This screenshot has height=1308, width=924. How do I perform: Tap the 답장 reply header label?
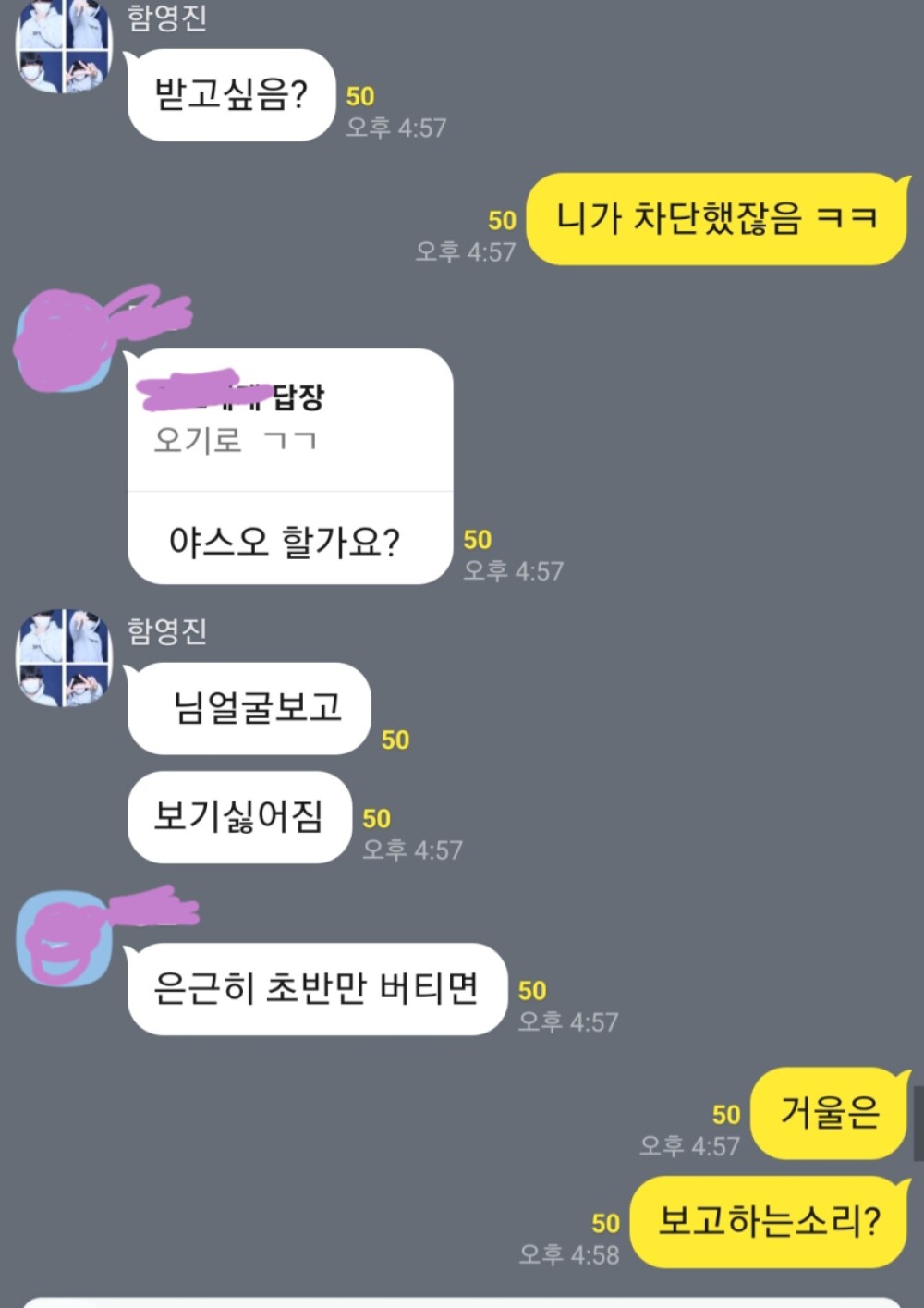click(x=298, y=397)
